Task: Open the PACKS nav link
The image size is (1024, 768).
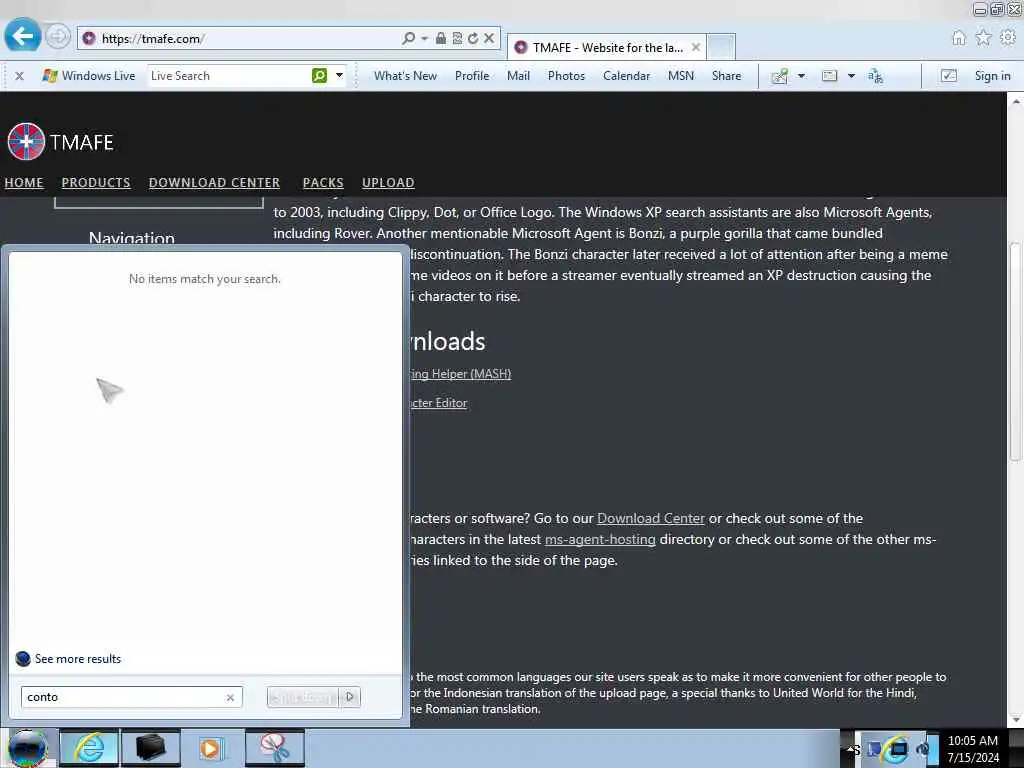Action: pos(323,183)
